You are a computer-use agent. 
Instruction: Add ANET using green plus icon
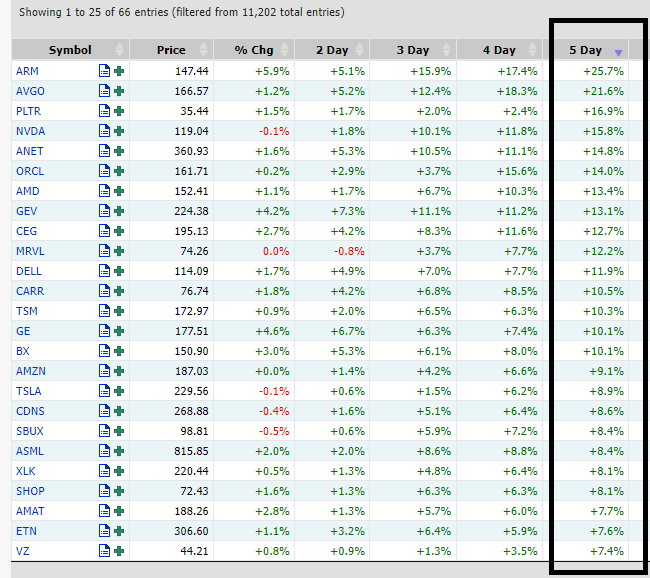click(x=119, y=151)
